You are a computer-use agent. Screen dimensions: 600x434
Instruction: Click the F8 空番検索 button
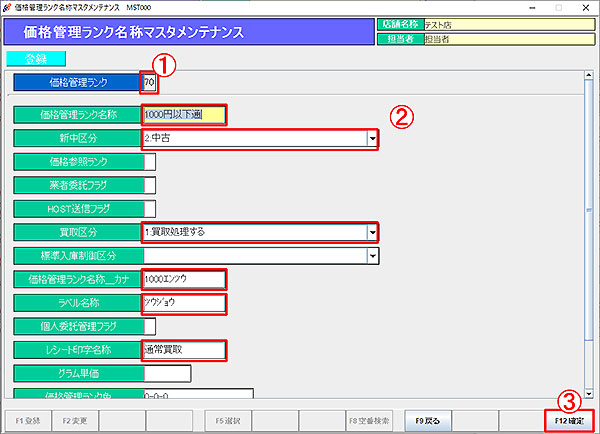tap(369, 421)
